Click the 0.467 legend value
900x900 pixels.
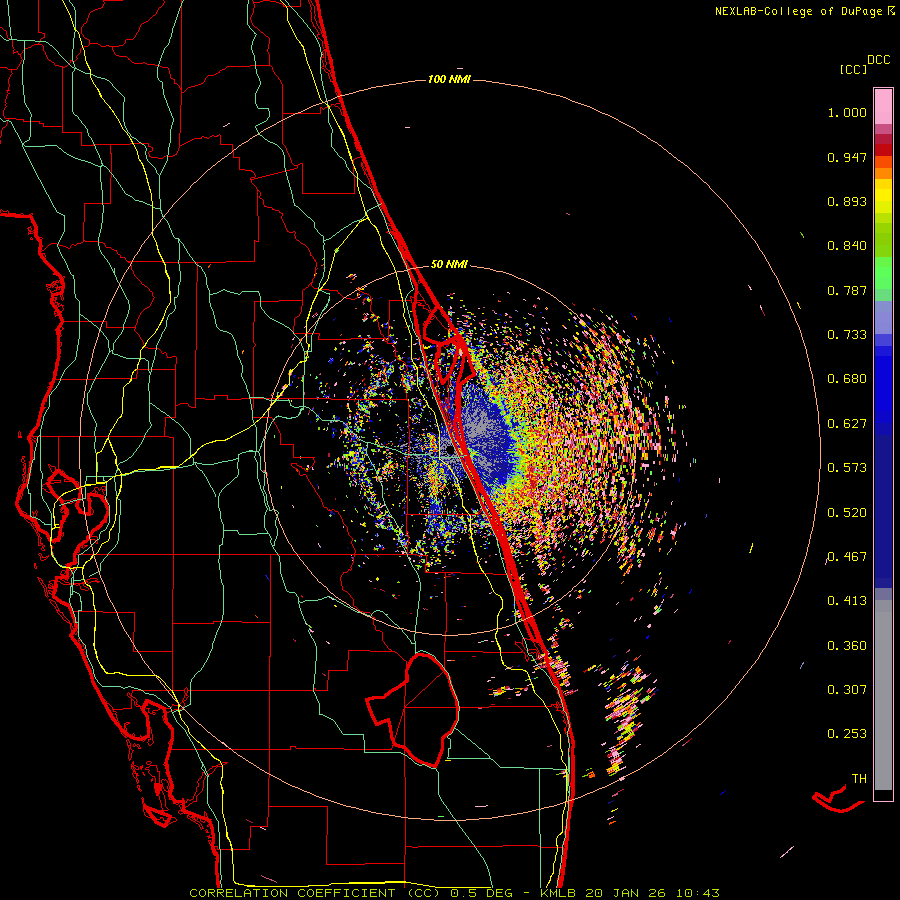(x=847, y=557)
